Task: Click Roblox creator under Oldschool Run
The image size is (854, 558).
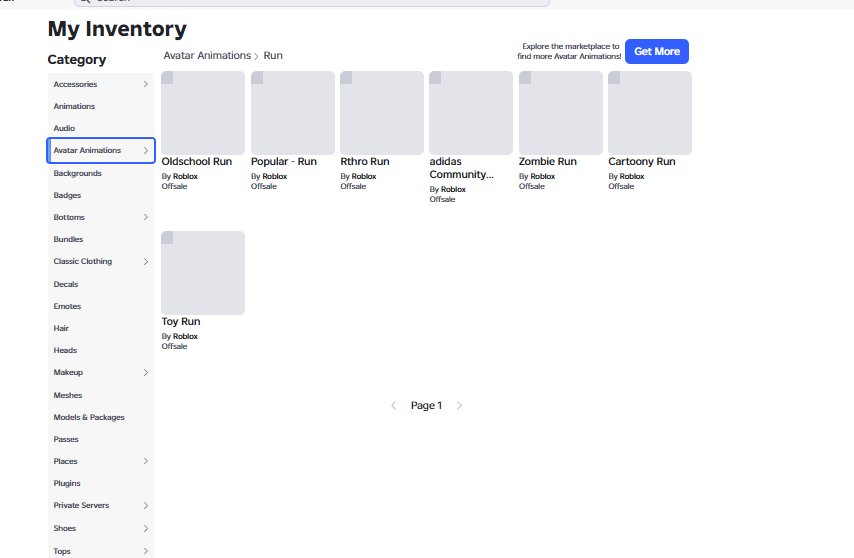Action: [x=185, y=176]
